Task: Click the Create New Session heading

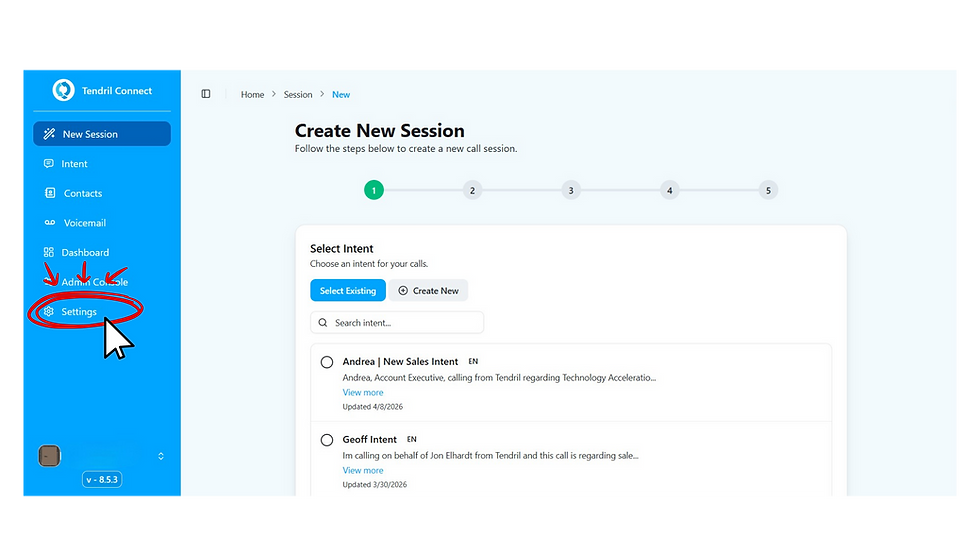Action: pyautogui.click(x=379, y=131)
